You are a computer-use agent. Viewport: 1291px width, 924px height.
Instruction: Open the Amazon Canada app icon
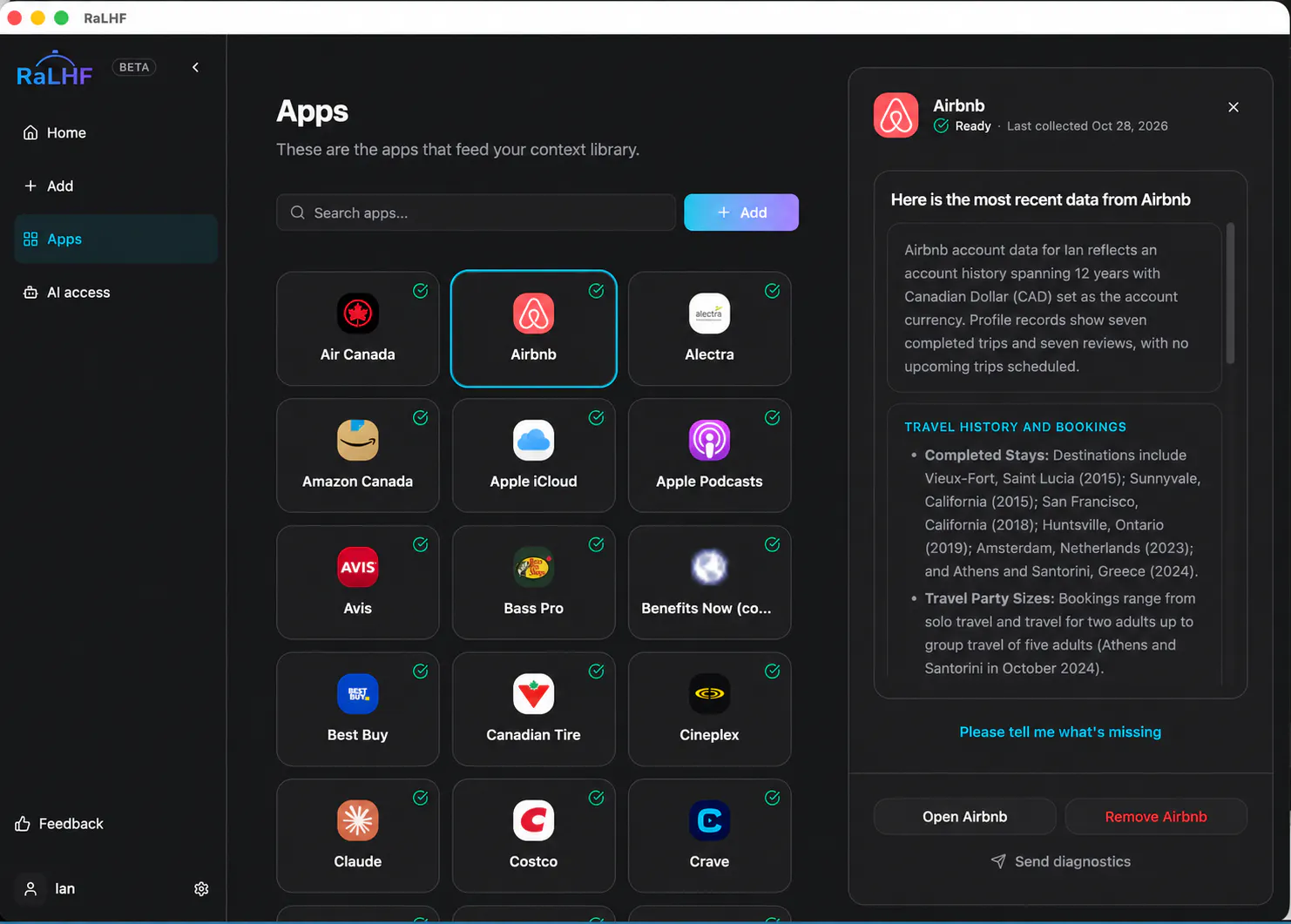(357, 440)
